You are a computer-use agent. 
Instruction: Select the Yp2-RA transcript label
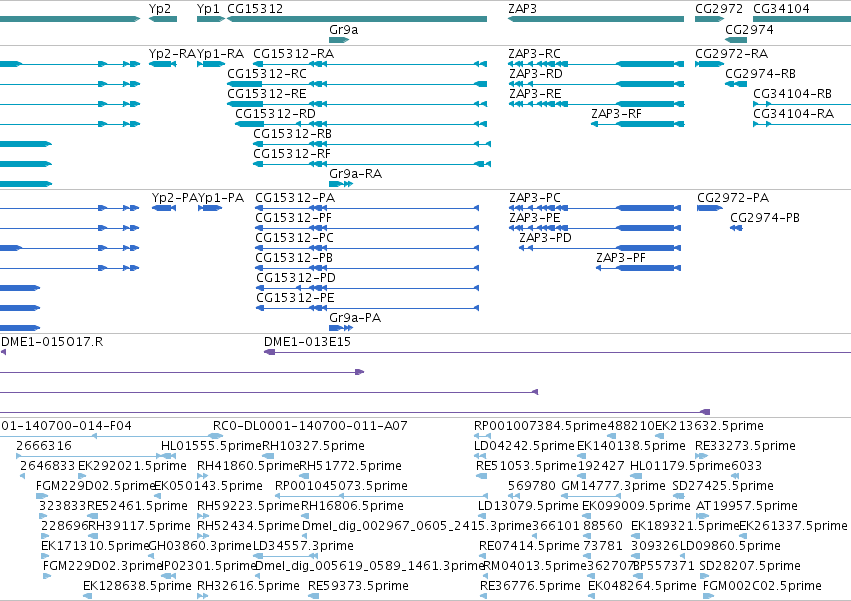pyautogui.click(x=172, y=54)
